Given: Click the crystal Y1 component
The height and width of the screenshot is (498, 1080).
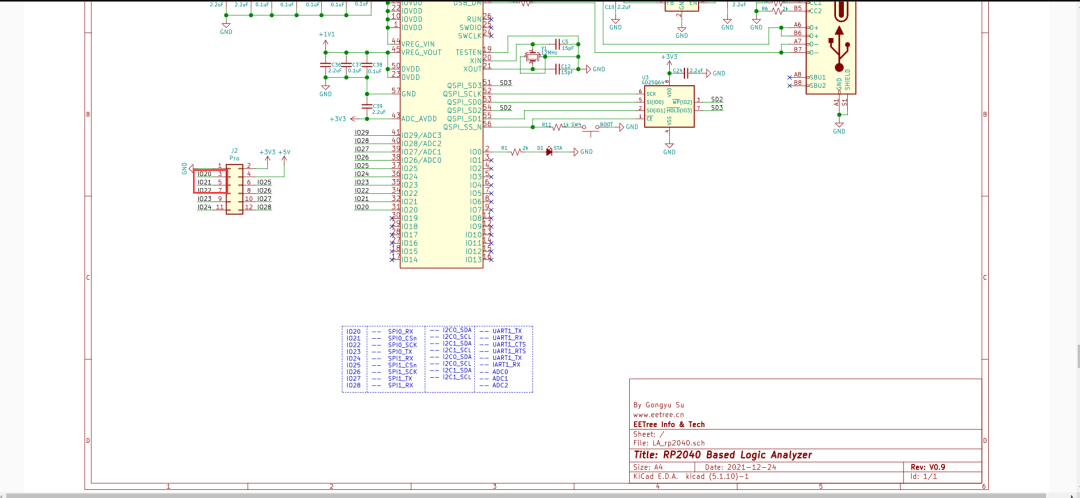Looking at the screenshot, I should click(x=532, y=59).
